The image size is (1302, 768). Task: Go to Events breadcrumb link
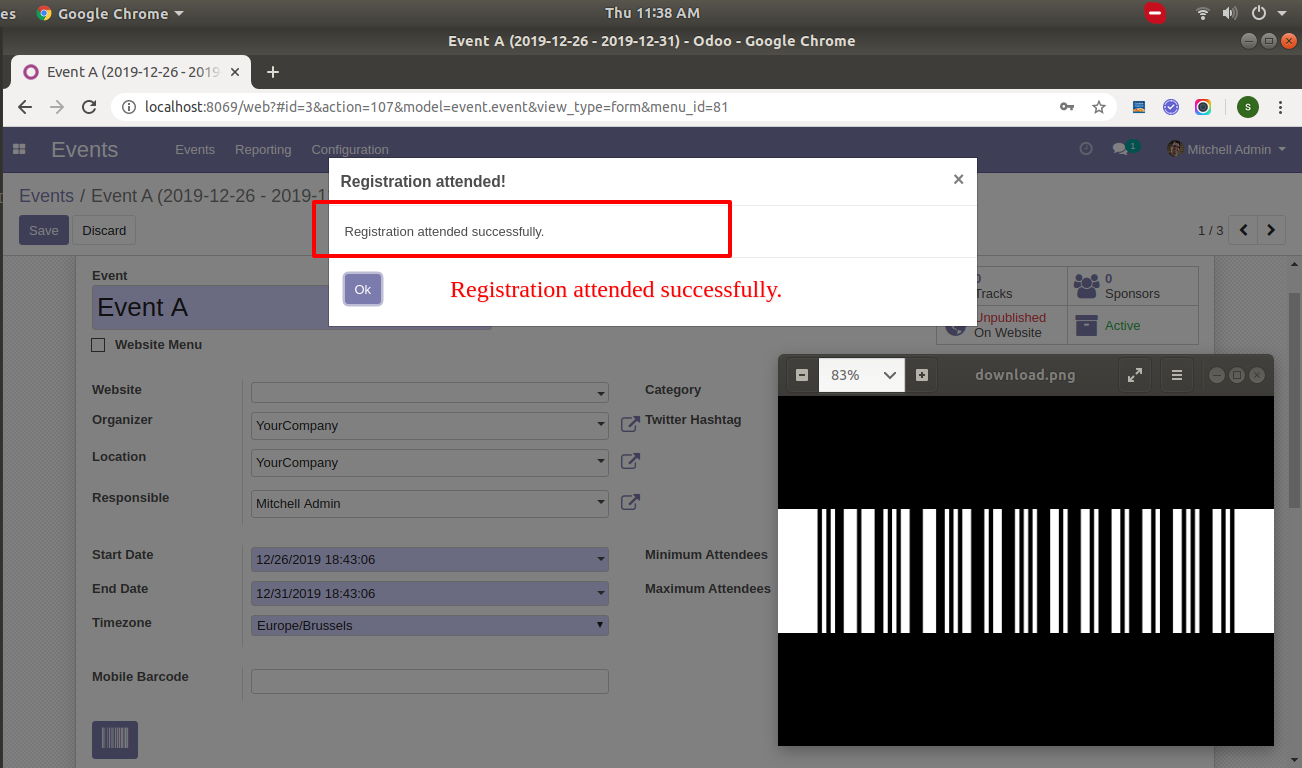click(x=46, y=196)
